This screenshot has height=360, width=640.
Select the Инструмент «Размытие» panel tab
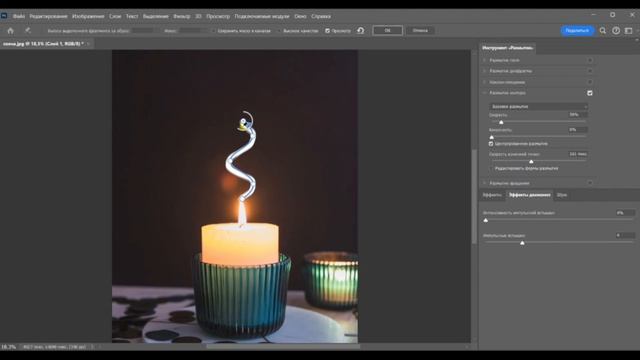[507, 48]
